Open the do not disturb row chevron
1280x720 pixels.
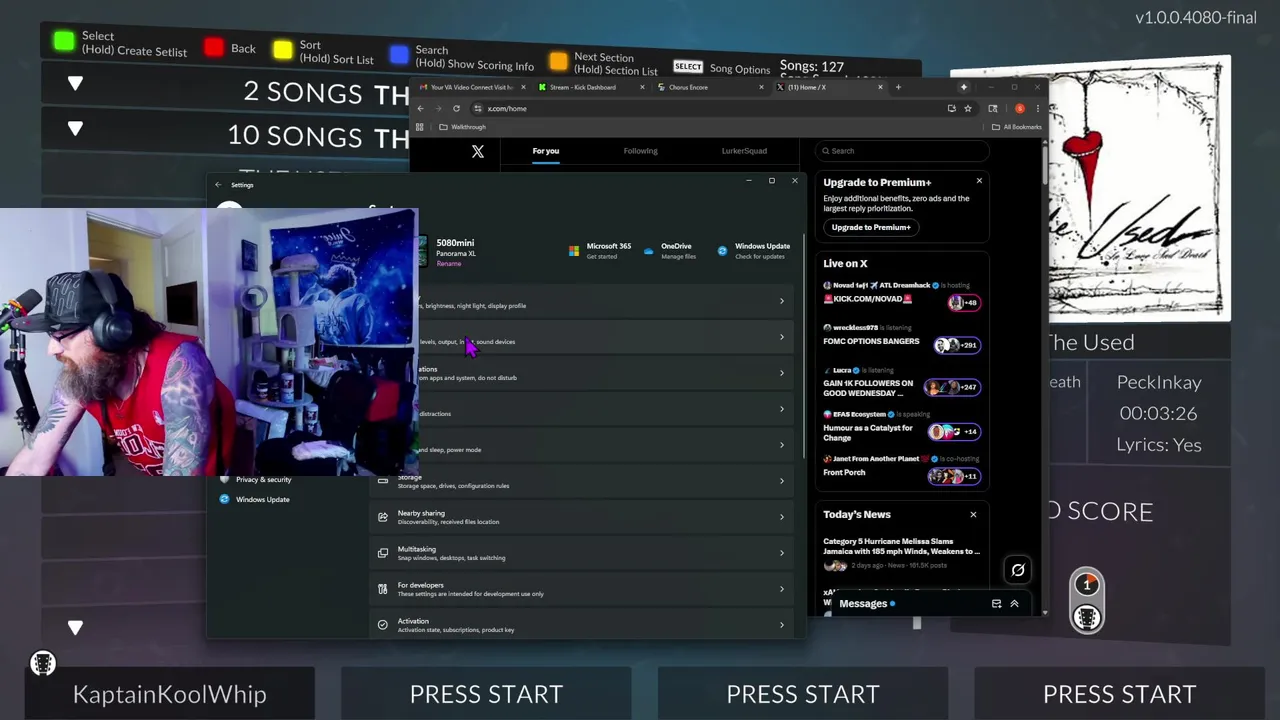(782, 373)
